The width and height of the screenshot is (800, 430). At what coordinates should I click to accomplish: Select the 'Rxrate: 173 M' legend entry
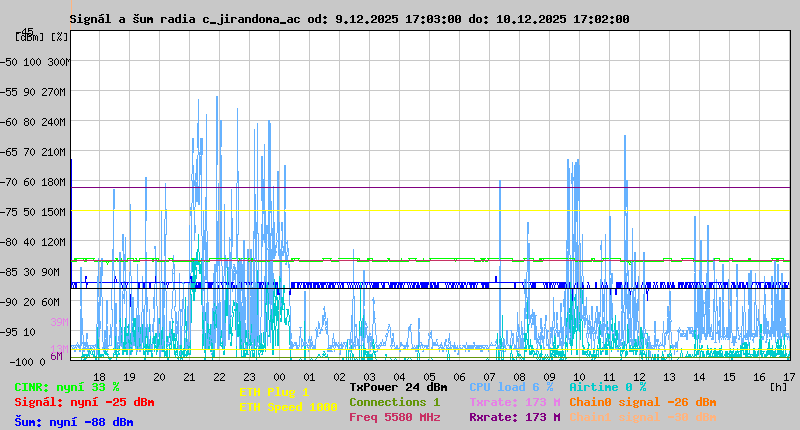coord(515,417)
